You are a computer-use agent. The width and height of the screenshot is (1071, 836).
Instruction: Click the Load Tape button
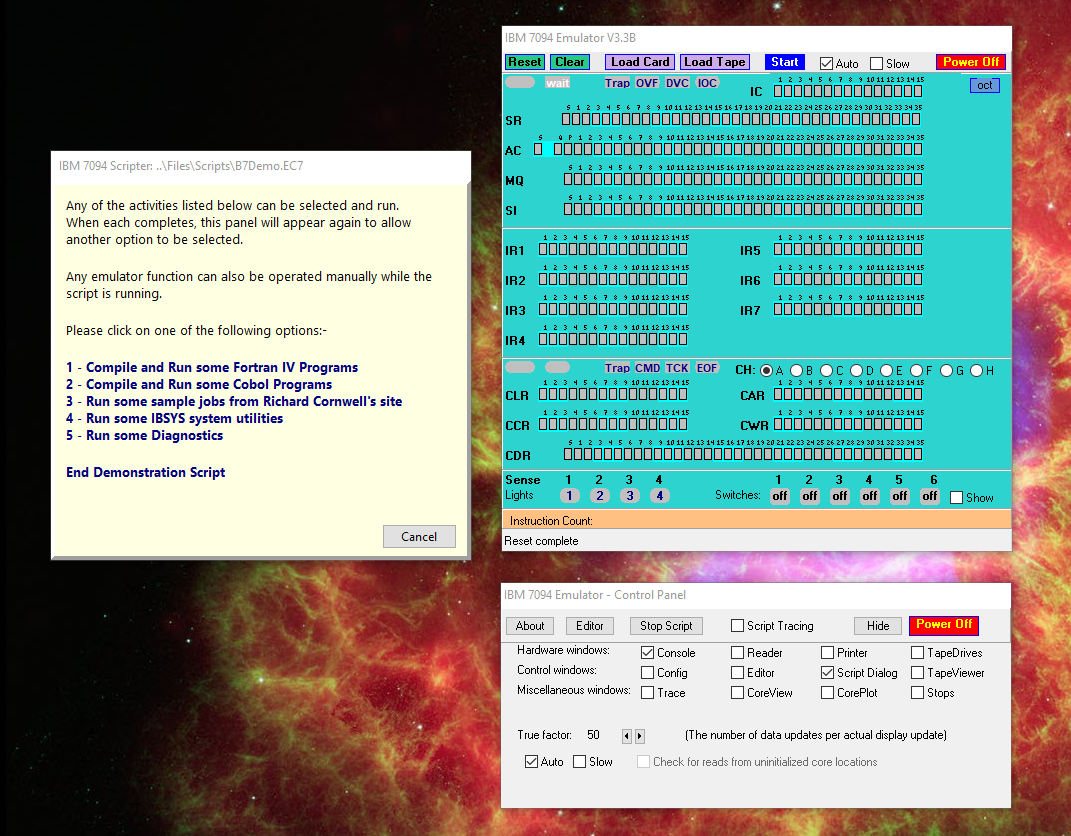click(715, 62)
